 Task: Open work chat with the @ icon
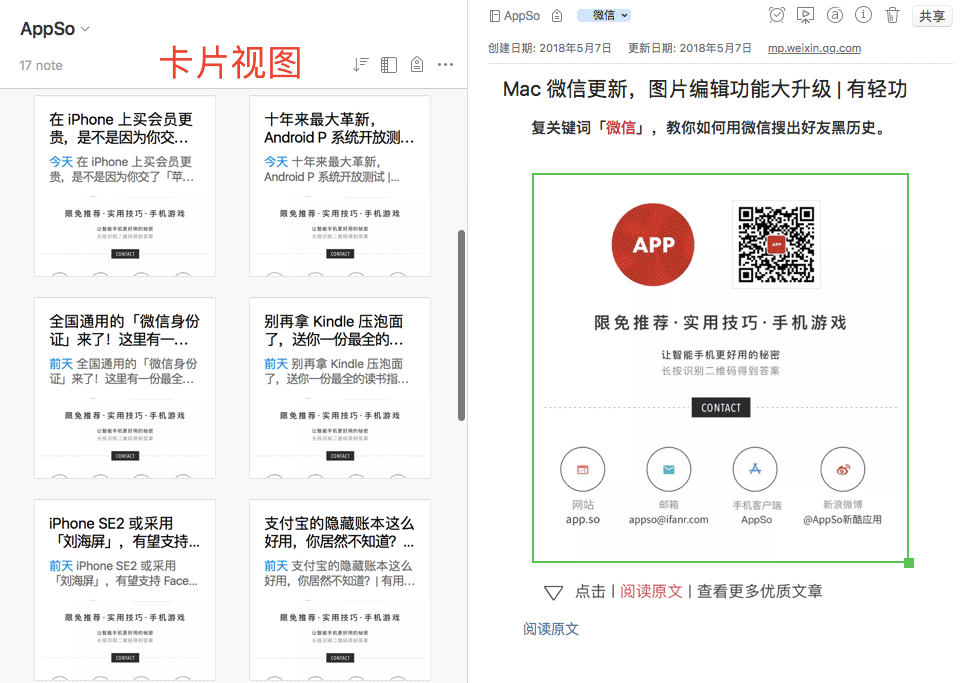(x=834, y=16)
